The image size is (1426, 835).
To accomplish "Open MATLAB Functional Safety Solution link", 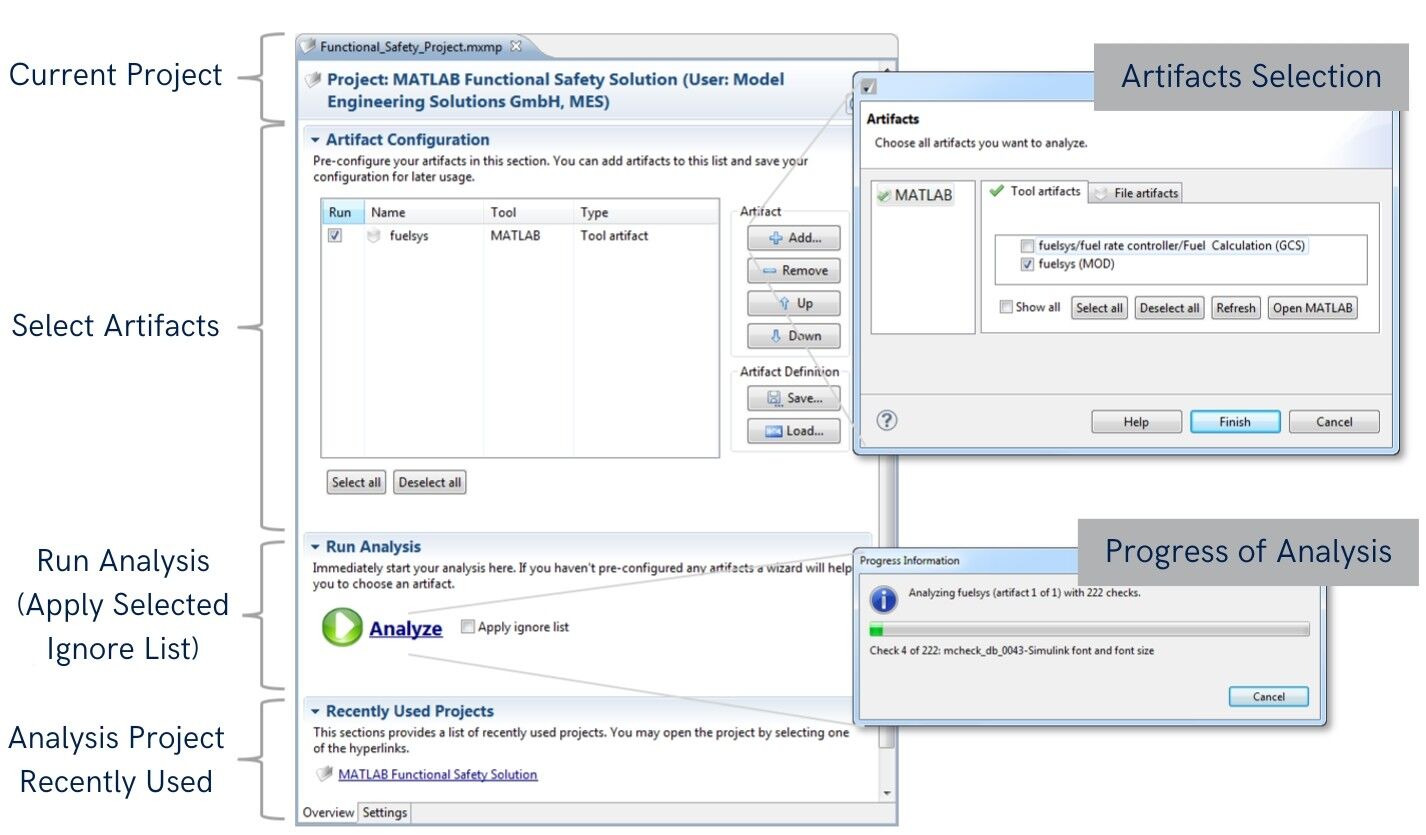I will pyautogui.click(x=437, y=775).
